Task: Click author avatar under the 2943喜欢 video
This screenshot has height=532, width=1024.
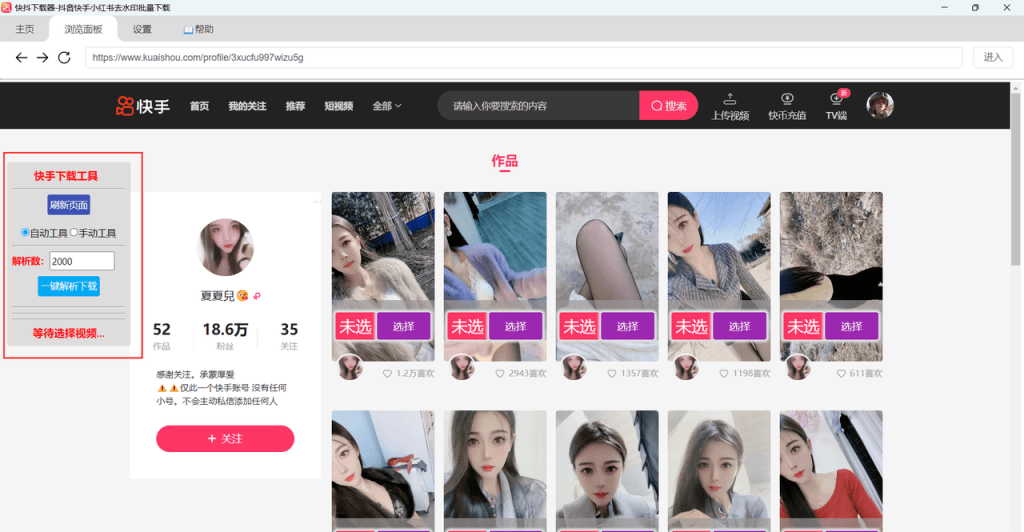Action: [462, 368]
